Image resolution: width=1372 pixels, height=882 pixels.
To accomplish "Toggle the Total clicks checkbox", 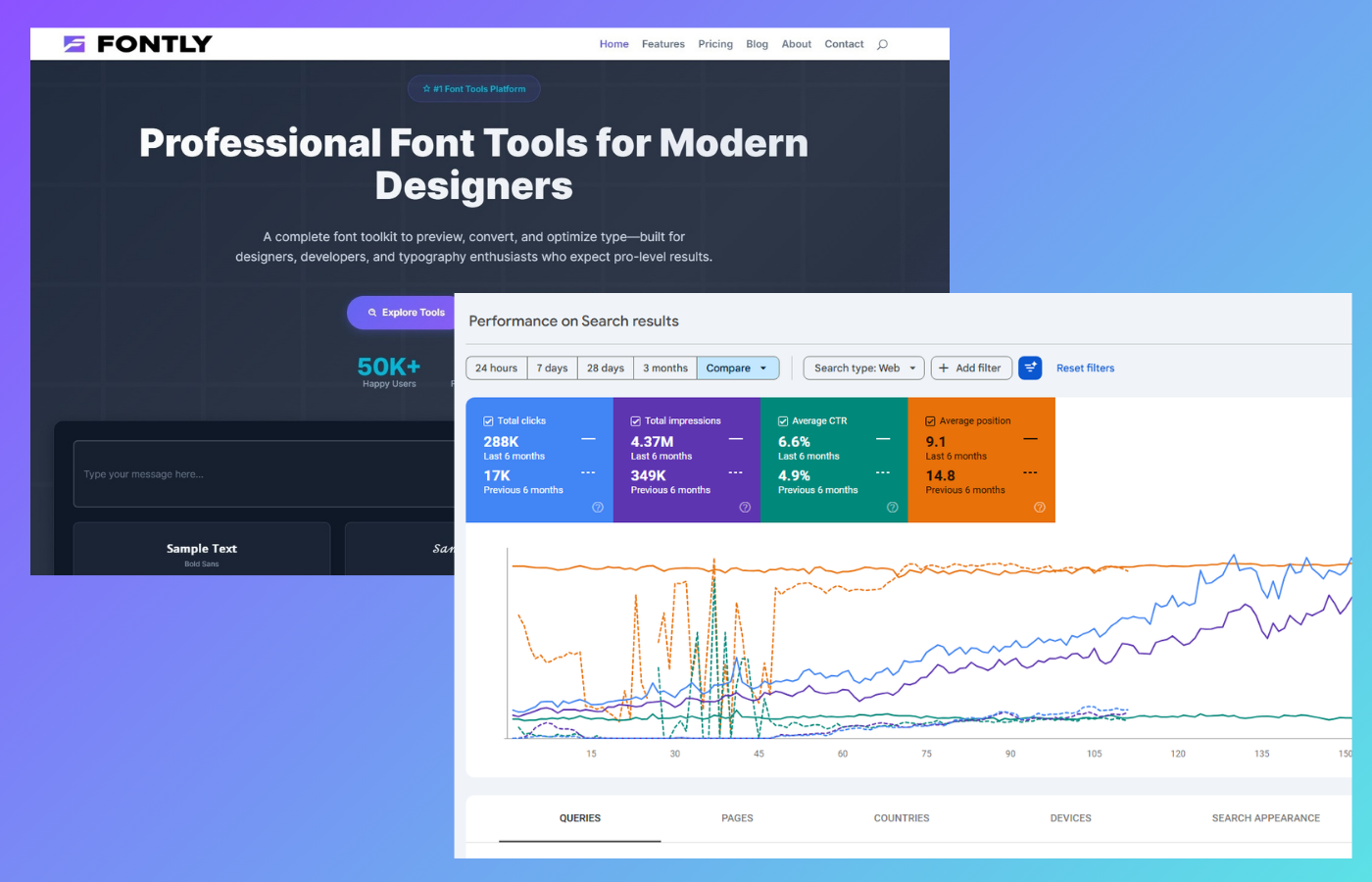I will 488,421.
